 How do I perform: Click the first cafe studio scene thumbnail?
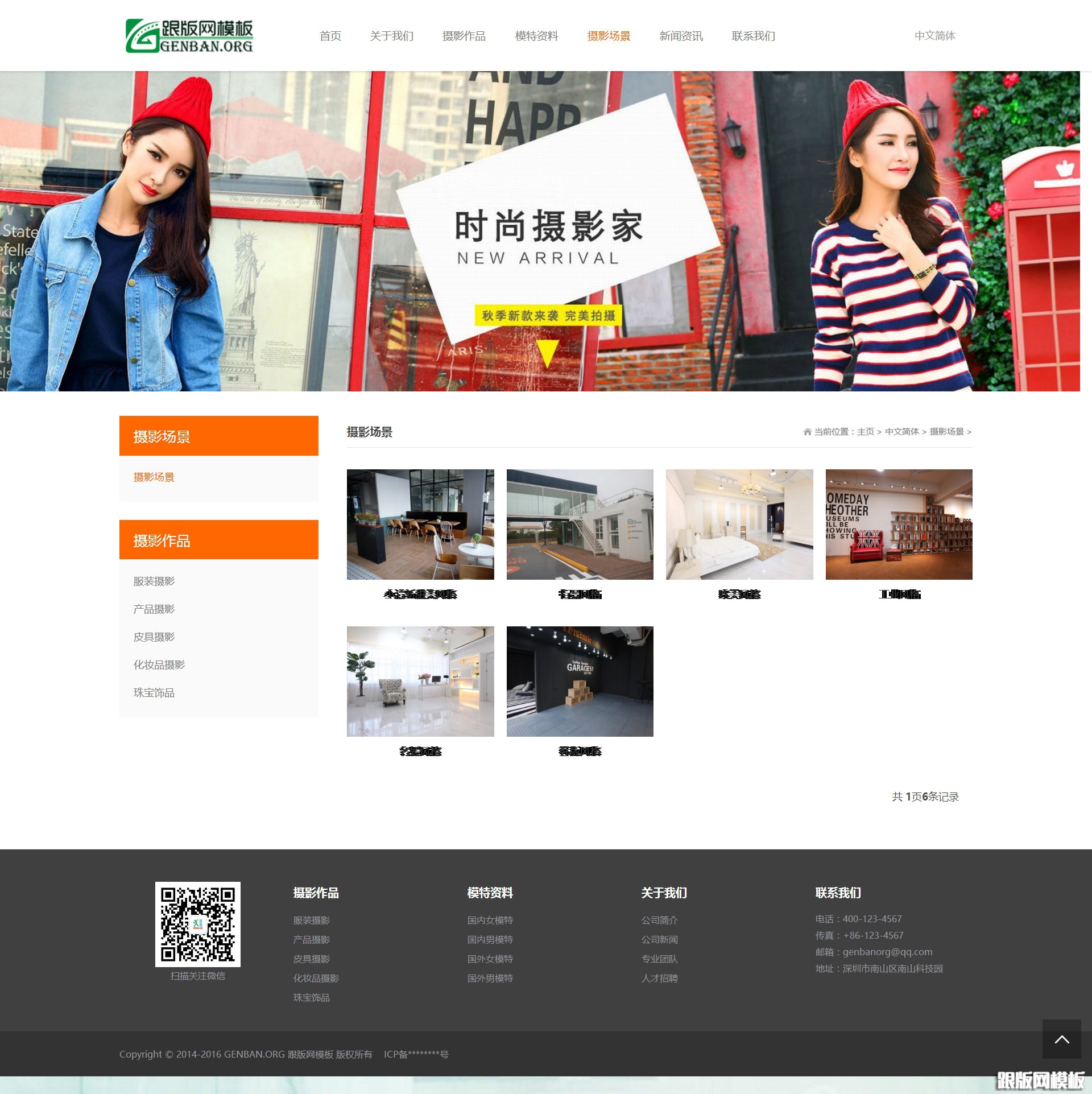pyautogui.click(x=421, y=524)
